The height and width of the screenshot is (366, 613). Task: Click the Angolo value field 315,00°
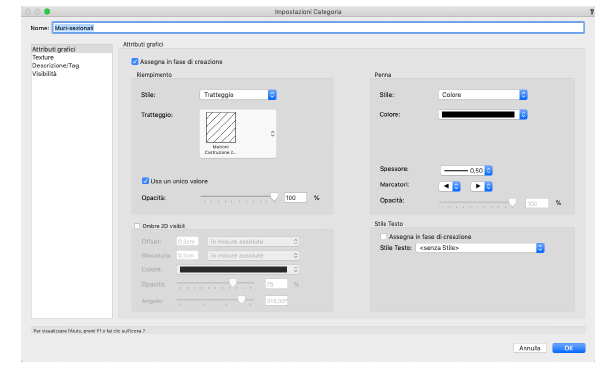click(x=276, y=301)
